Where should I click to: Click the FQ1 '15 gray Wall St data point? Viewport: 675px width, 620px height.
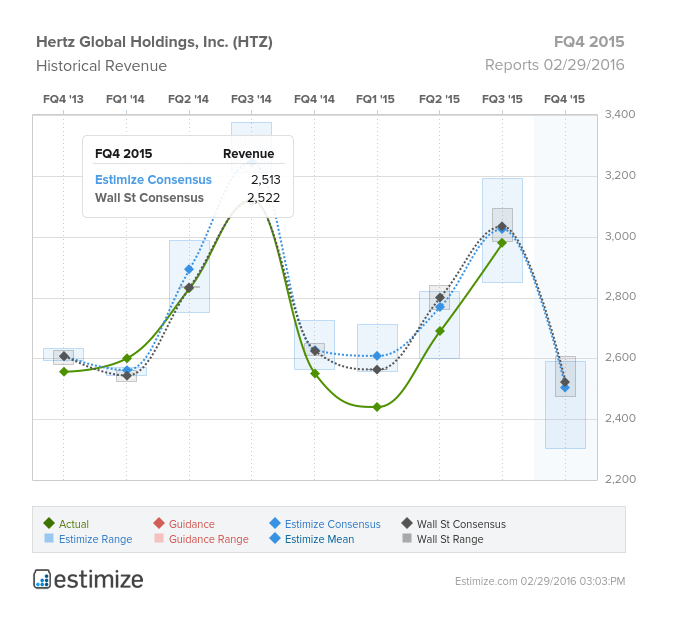(377, 369)
